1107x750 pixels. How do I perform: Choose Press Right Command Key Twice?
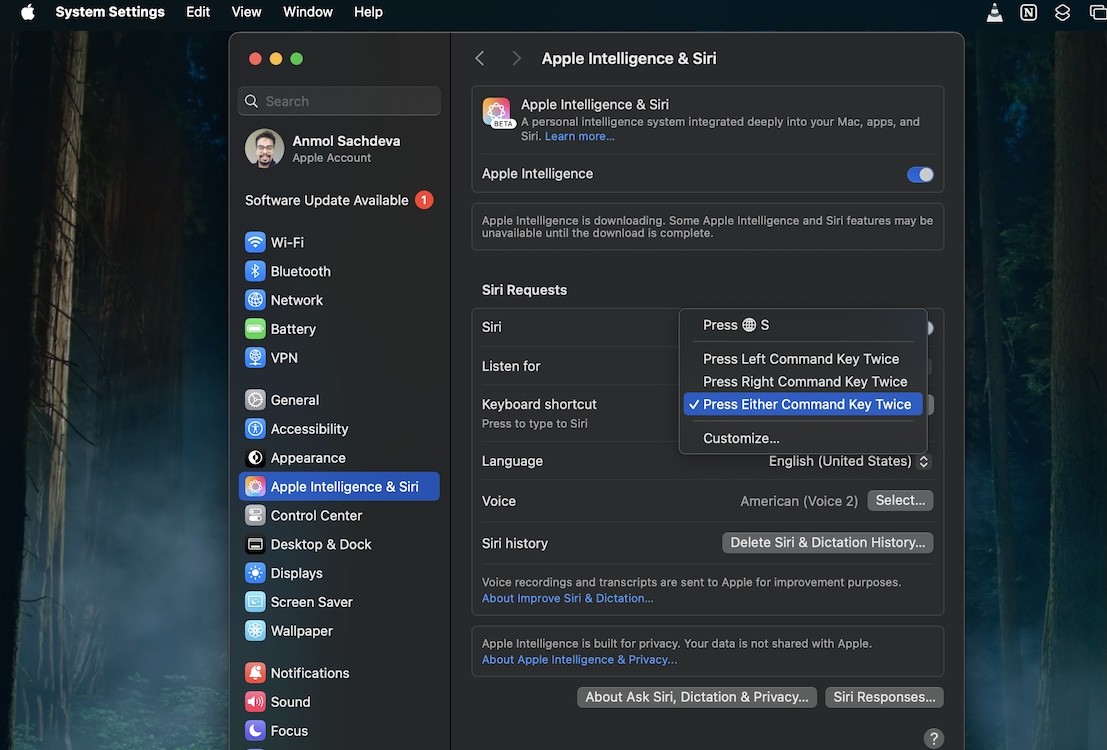(x=803, y=381)
